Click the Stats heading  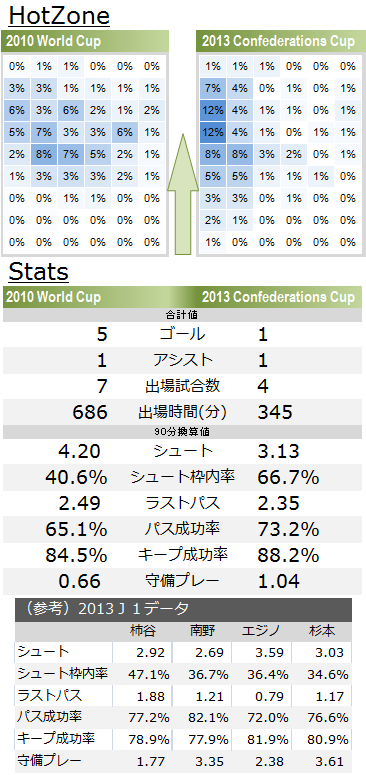pyautogui.click(x=39, y=272)
